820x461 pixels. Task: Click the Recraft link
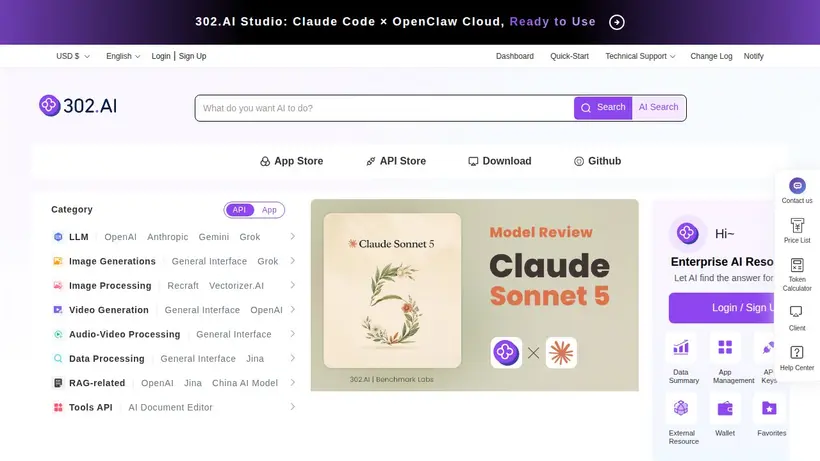point(183,285)
